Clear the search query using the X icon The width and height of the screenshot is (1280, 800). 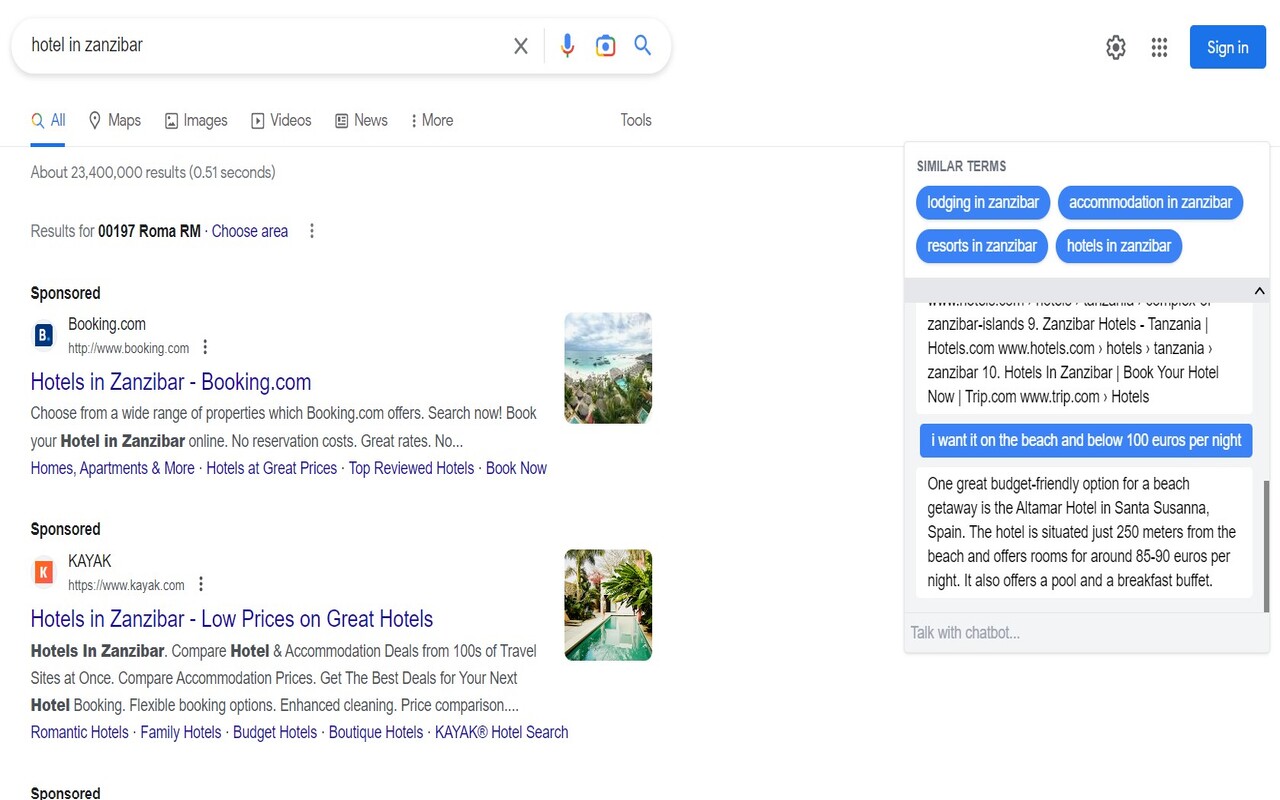520,45
